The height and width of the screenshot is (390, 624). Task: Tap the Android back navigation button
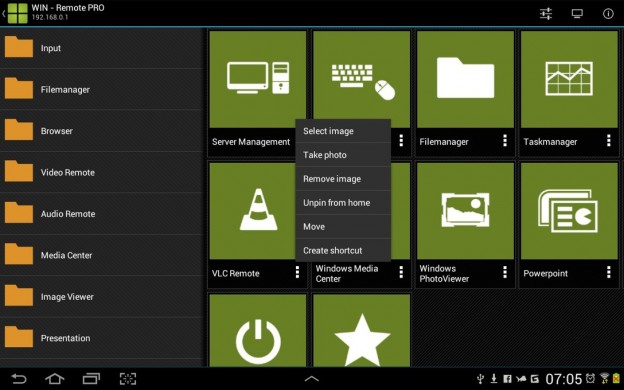[18, 378]
